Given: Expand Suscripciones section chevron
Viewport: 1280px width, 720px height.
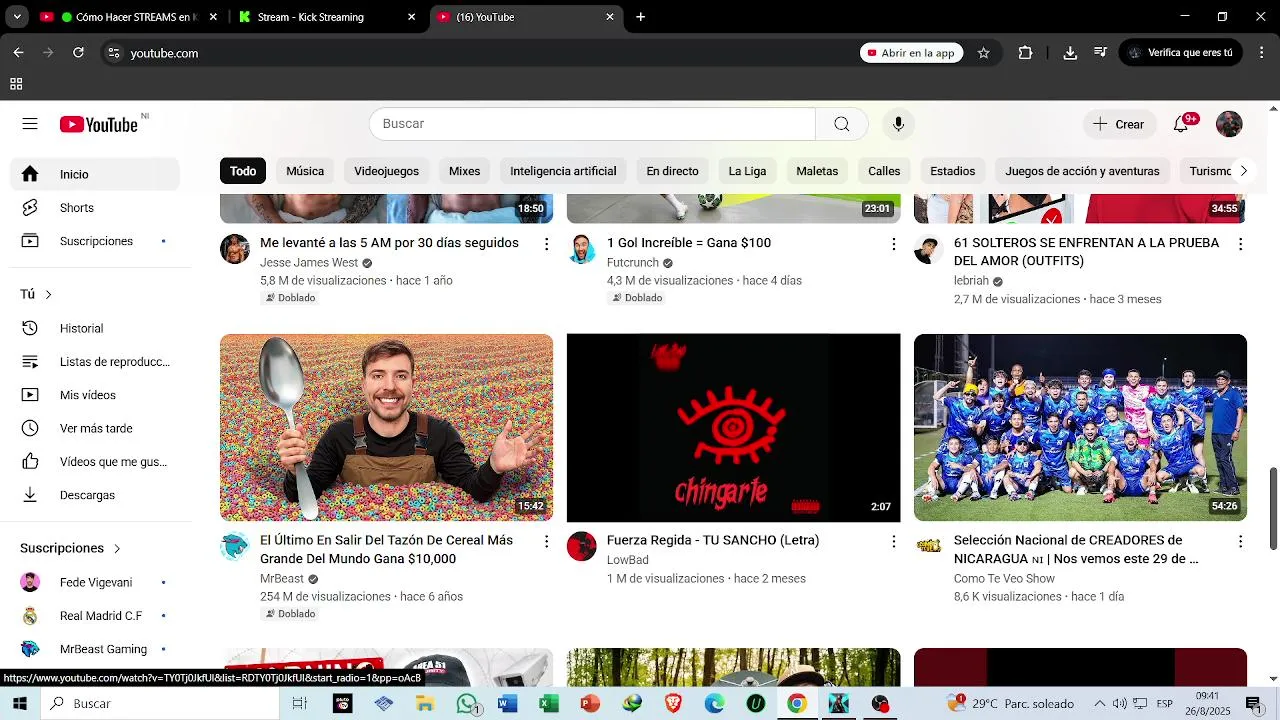Looking at the screenshot, I should pyautogui.click(x=116, y=548).
